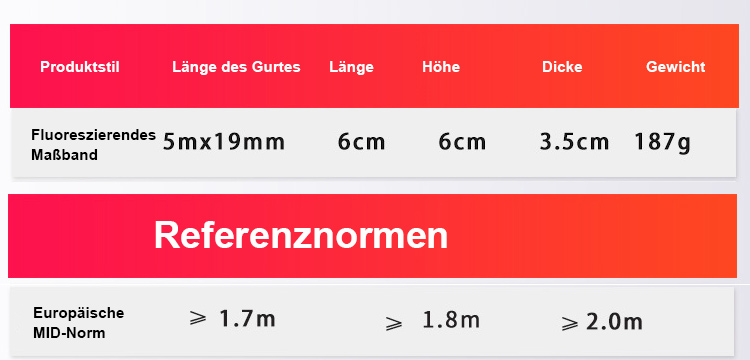The image size is (750, 360).
Task: Click the Länge column header
Action: (x=352, y=67)
